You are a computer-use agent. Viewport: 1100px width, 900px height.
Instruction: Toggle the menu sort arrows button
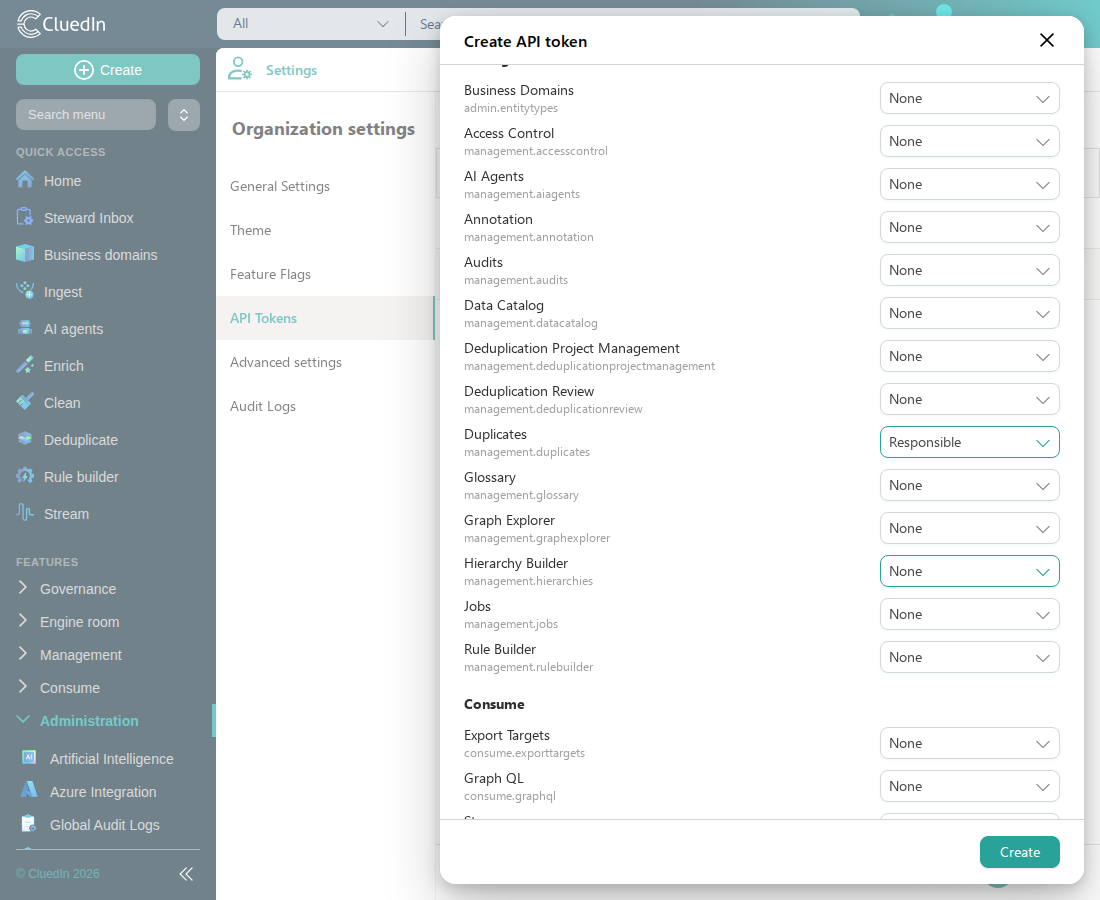tap(184, 114)
